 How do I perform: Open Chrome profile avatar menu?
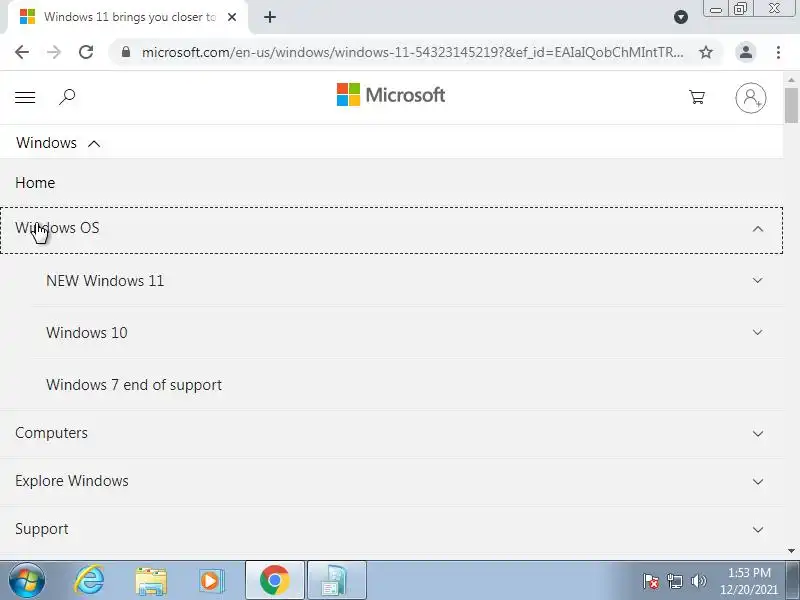(745, 52)
